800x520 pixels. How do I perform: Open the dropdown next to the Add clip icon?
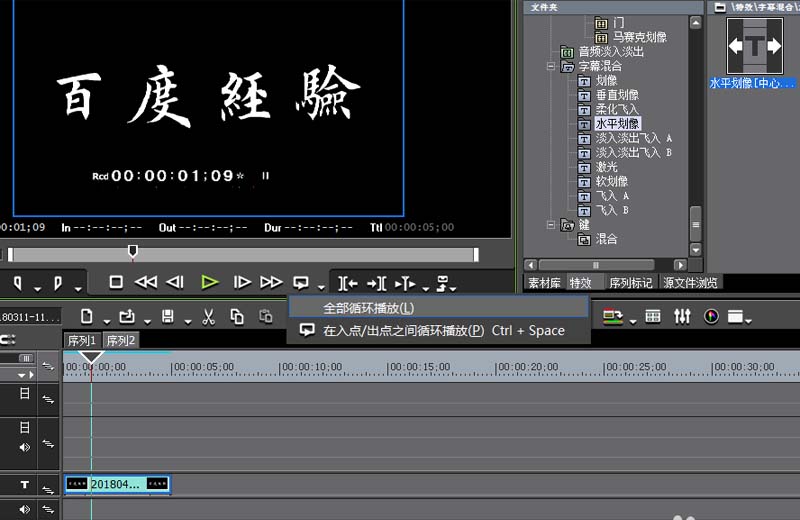click(426, 289)
